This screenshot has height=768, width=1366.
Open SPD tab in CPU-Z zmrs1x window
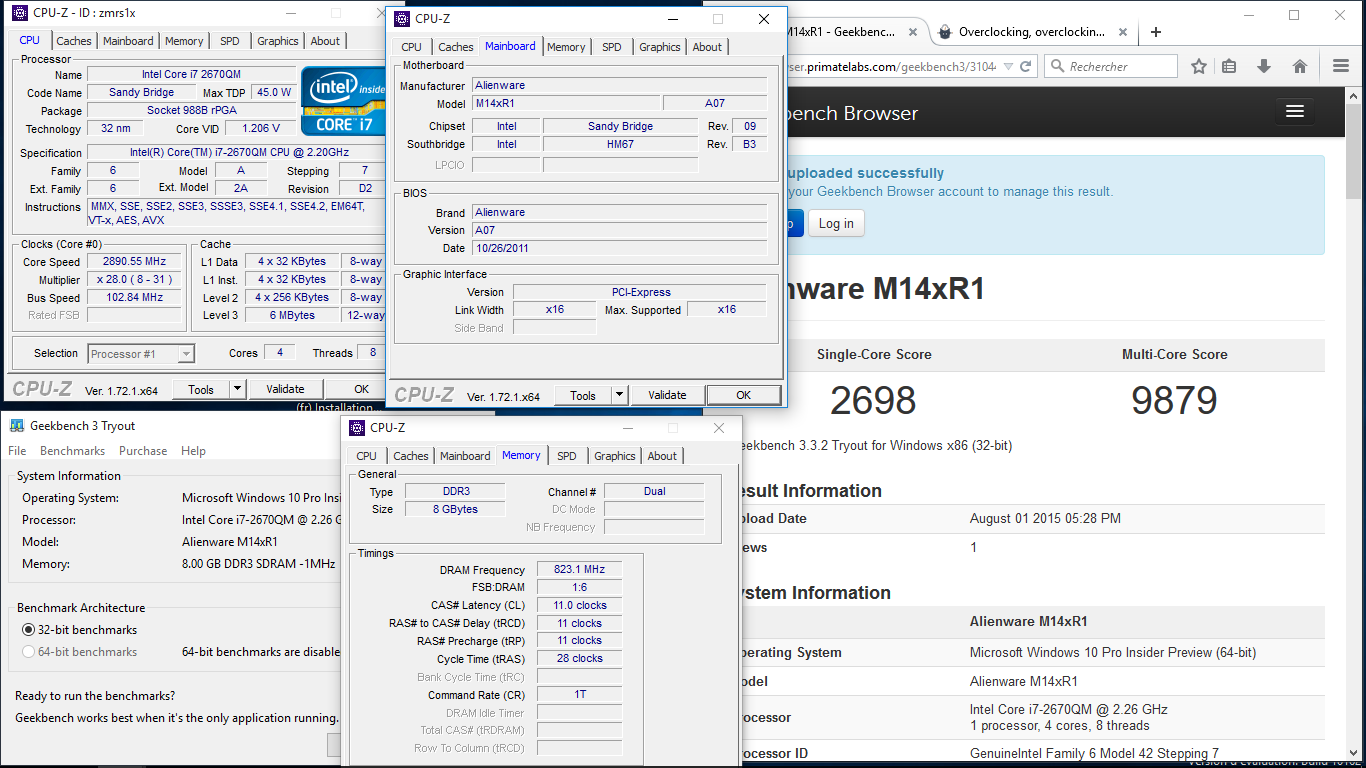pos(230,41)
